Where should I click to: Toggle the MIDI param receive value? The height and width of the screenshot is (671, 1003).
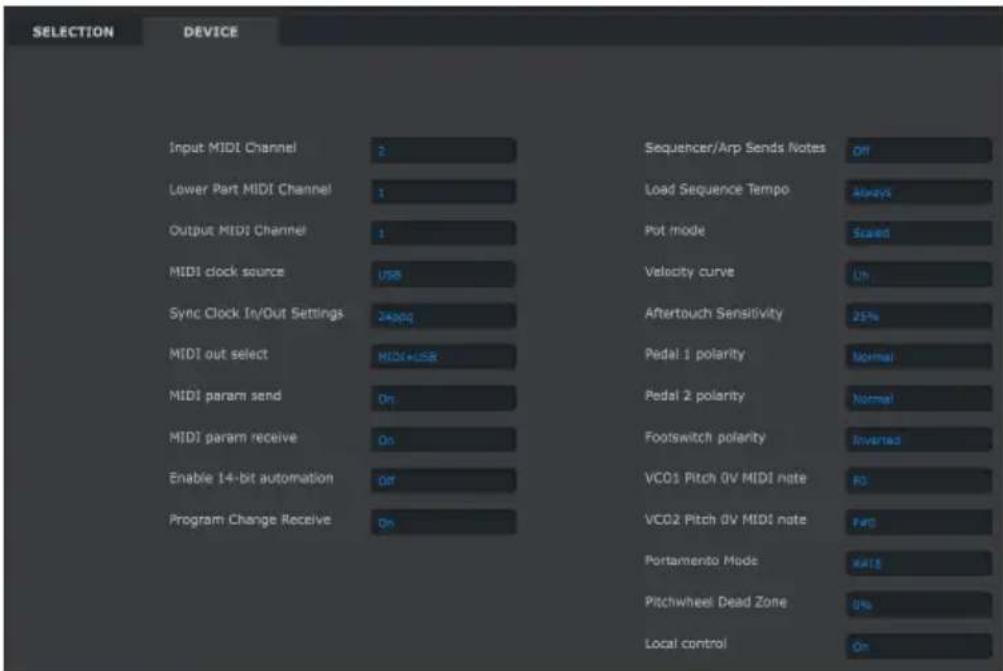tap(443, 440)
